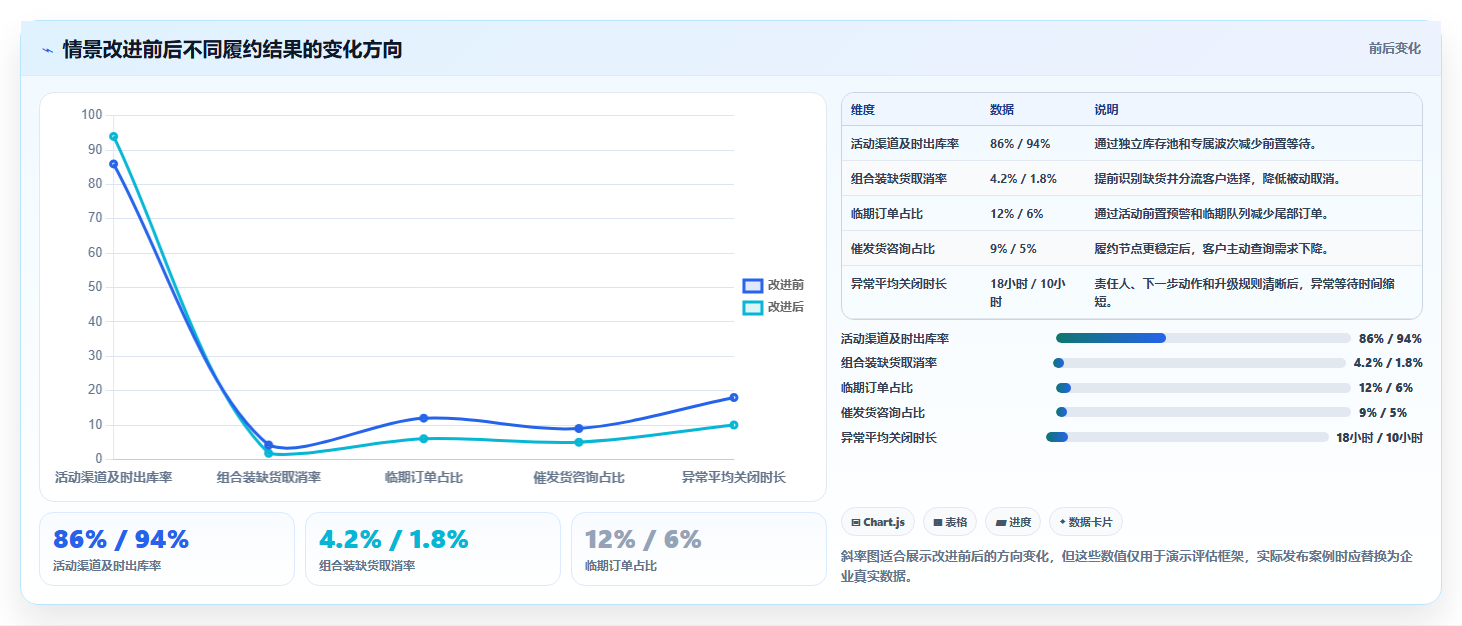Click the 18小时 / 10小时 cell in the table
This screenshot has width=1462, height=626.
pyautogui.click(x=1028, y=292)
